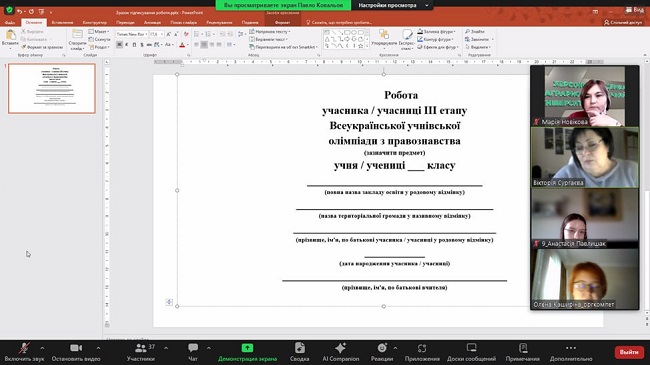This screenshot has width=650, height=365.
Task: Launch AI Companion from the Zoom toolbar
Action: click(341, 352)
